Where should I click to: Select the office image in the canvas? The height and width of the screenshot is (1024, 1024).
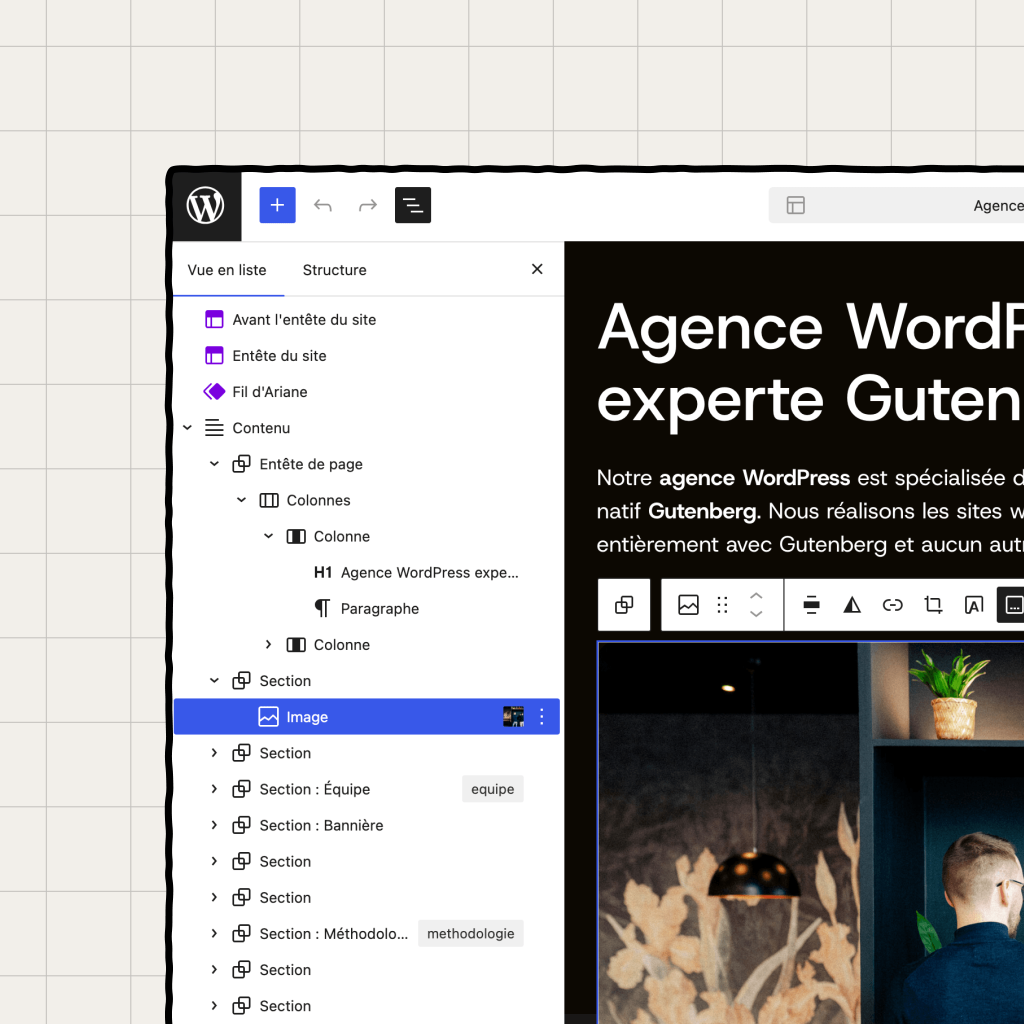811,833
